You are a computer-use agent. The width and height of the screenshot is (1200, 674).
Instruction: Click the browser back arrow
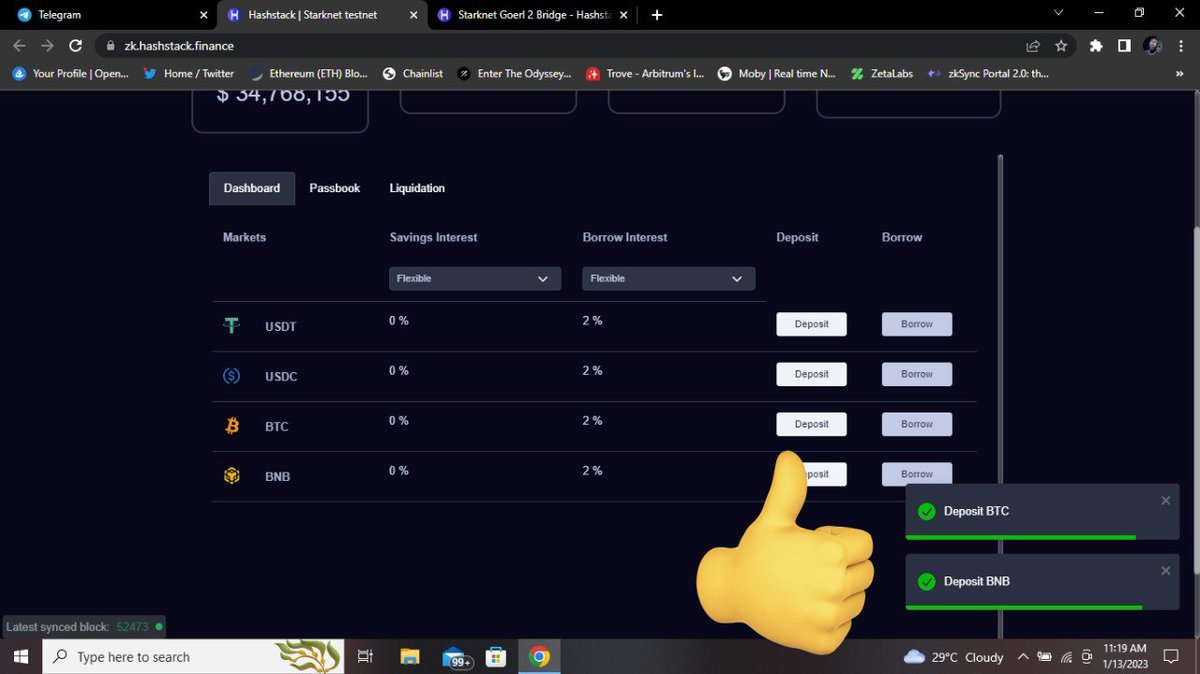point(20,46)
